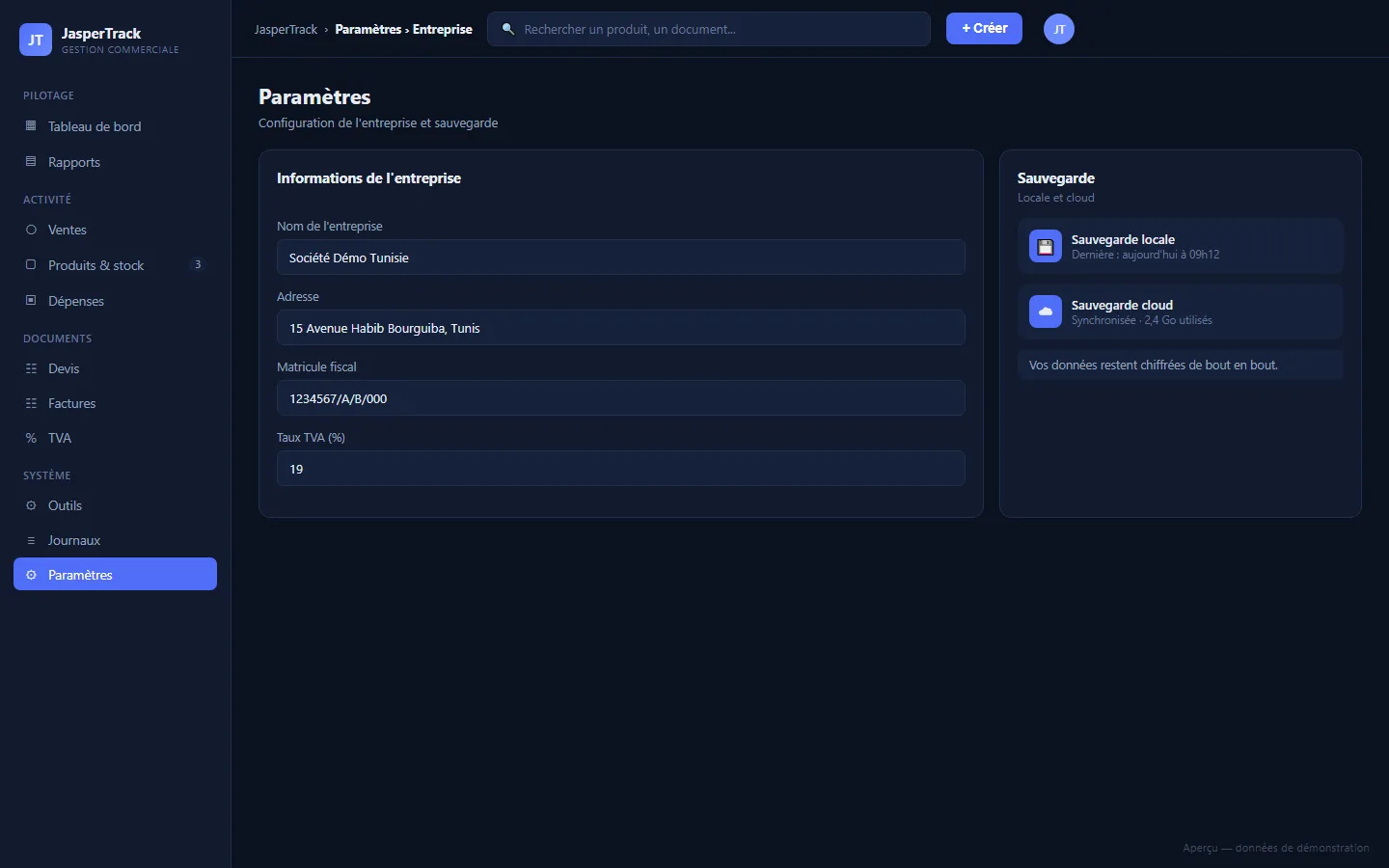1389x868 pixels.
Task: Click the TVA percent icon in sidebar
Action: (x=31, y=438)
